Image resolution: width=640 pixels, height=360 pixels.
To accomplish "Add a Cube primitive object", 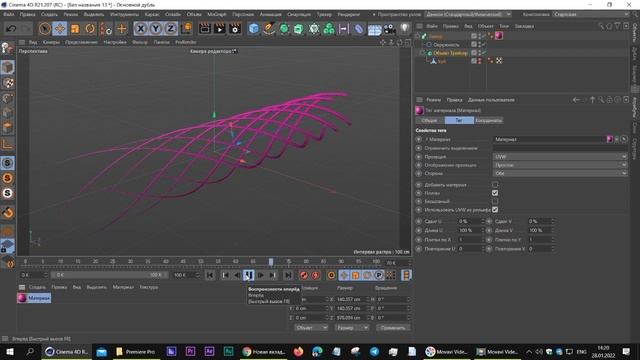I will pos(254,29).
